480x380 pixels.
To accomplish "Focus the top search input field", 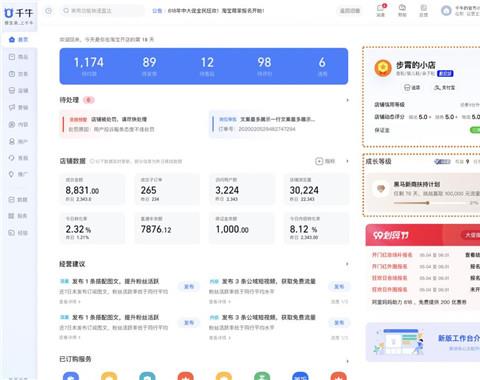I will 103,11.
